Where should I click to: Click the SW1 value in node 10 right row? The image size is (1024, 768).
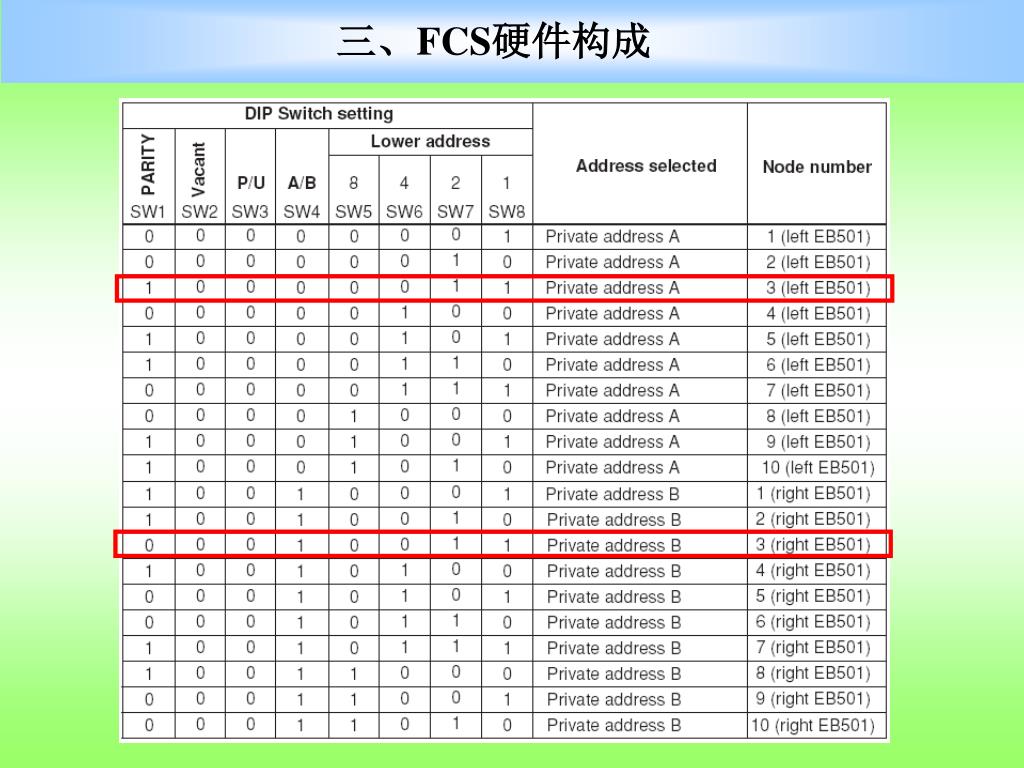(x=149, y=725)
